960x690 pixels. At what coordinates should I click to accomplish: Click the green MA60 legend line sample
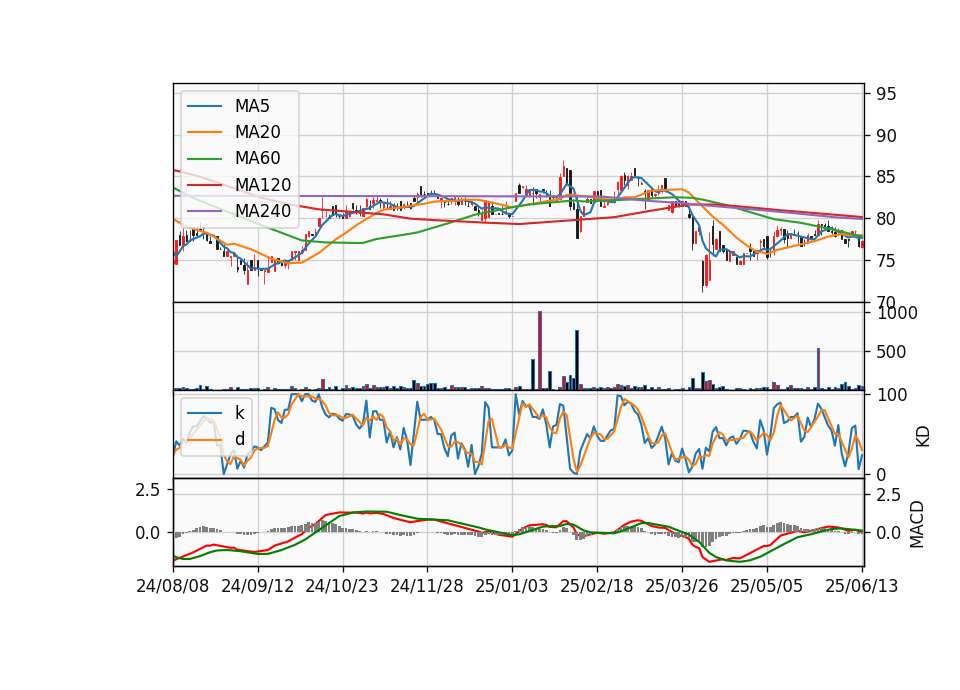click(x=204, y=159)
